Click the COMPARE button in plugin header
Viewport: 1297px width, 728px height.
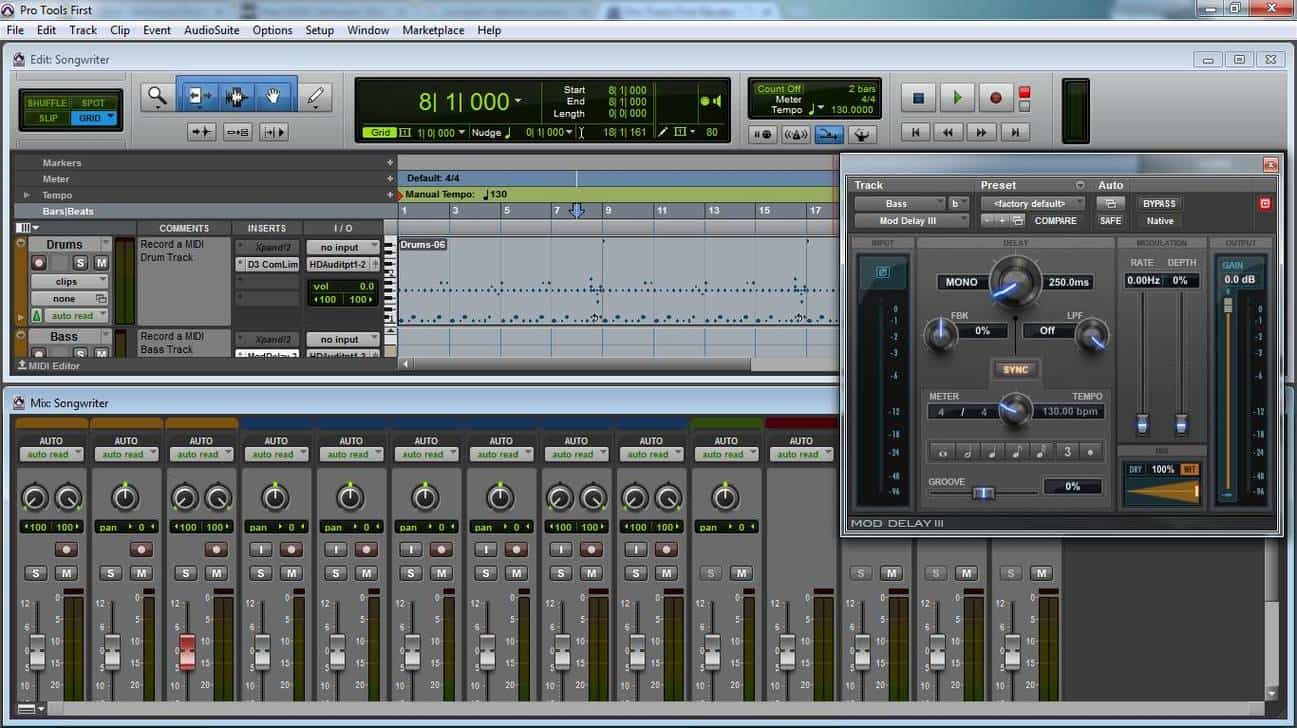point(1055,221)
